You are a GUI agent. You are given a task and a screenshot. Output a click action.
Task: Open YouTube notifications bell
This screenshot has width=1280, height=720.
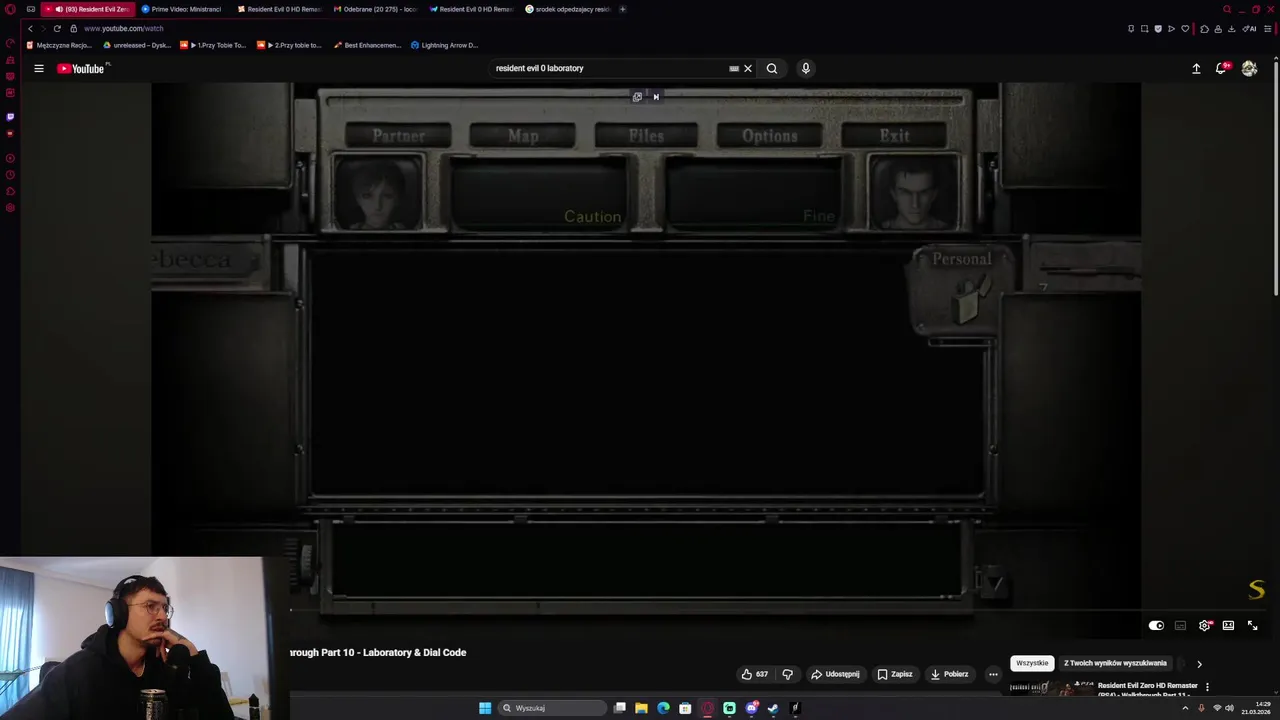[1222, 68]
